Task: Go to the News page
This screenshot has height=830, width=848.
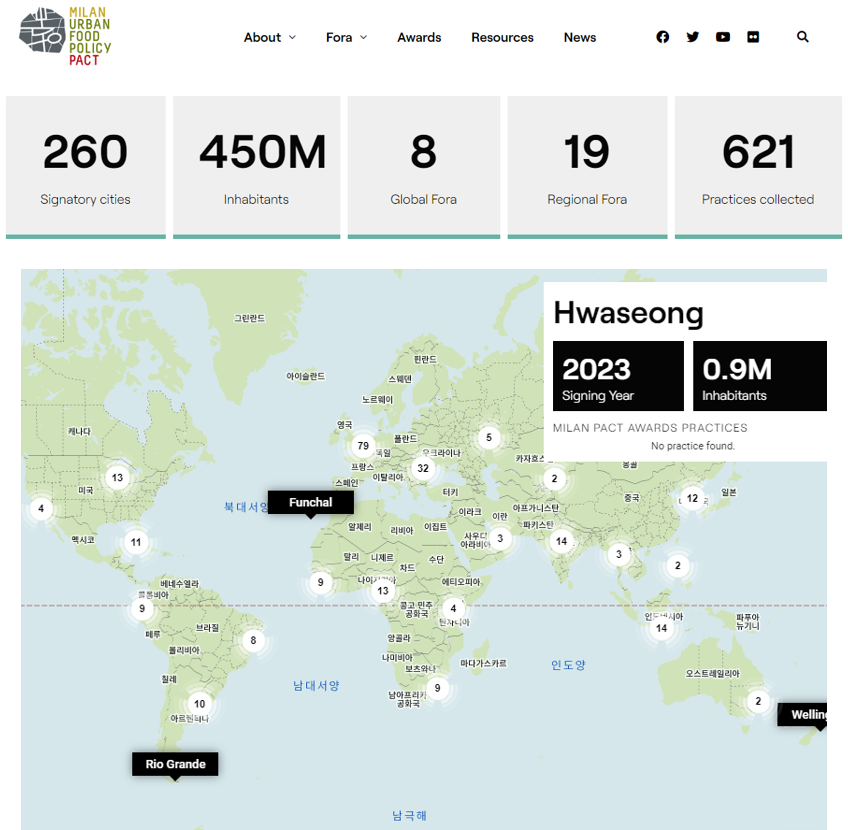Action: pos(579,37)
